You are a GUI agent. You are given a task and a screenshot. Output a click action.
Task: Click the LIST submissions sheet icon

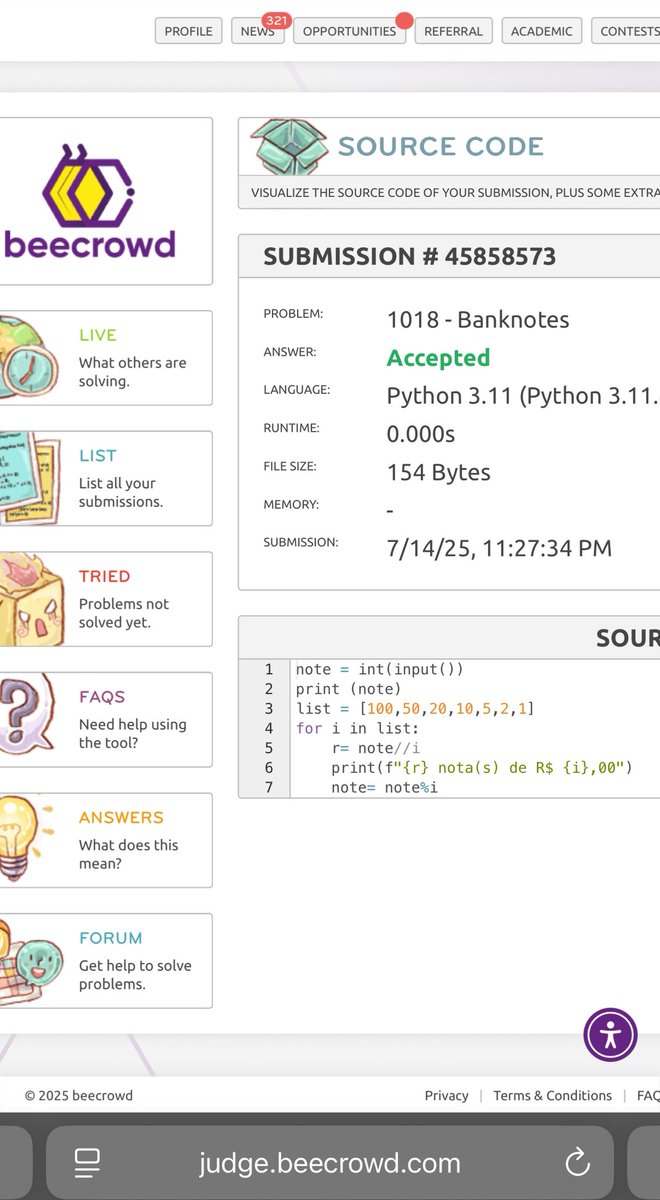[x=30, y=478]
